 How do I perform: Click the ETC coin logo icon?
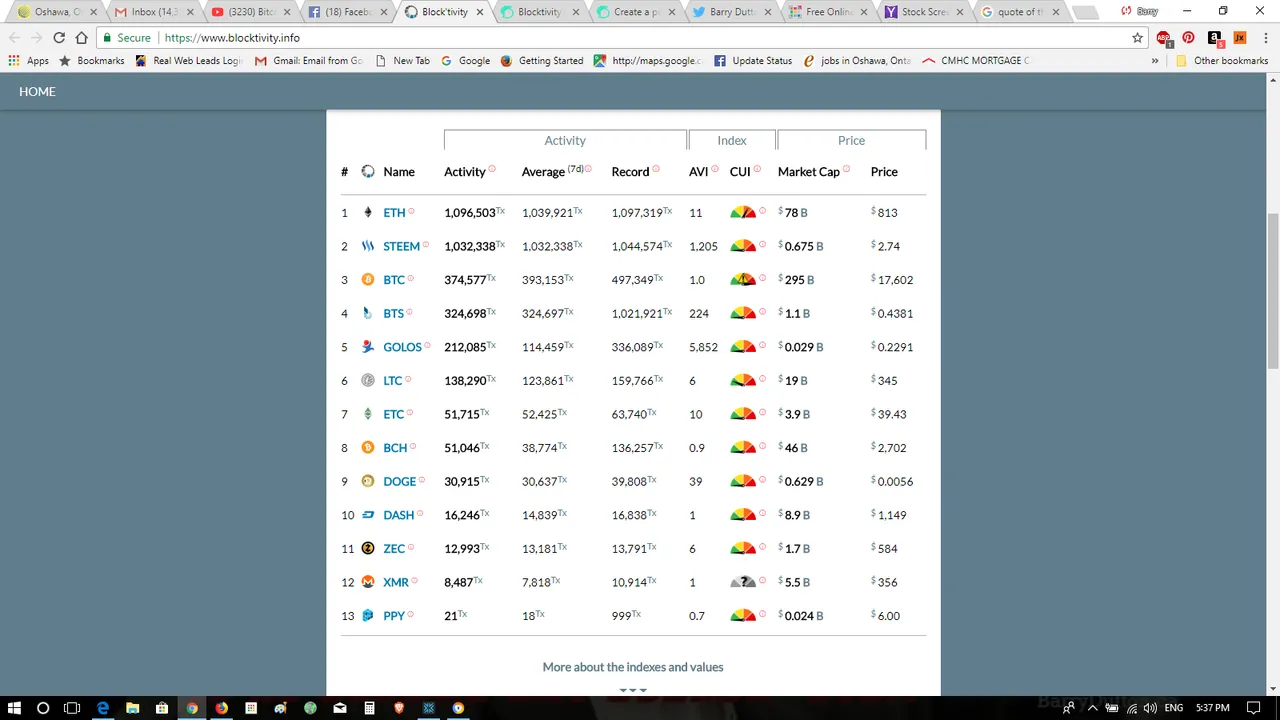pos(368,414)
